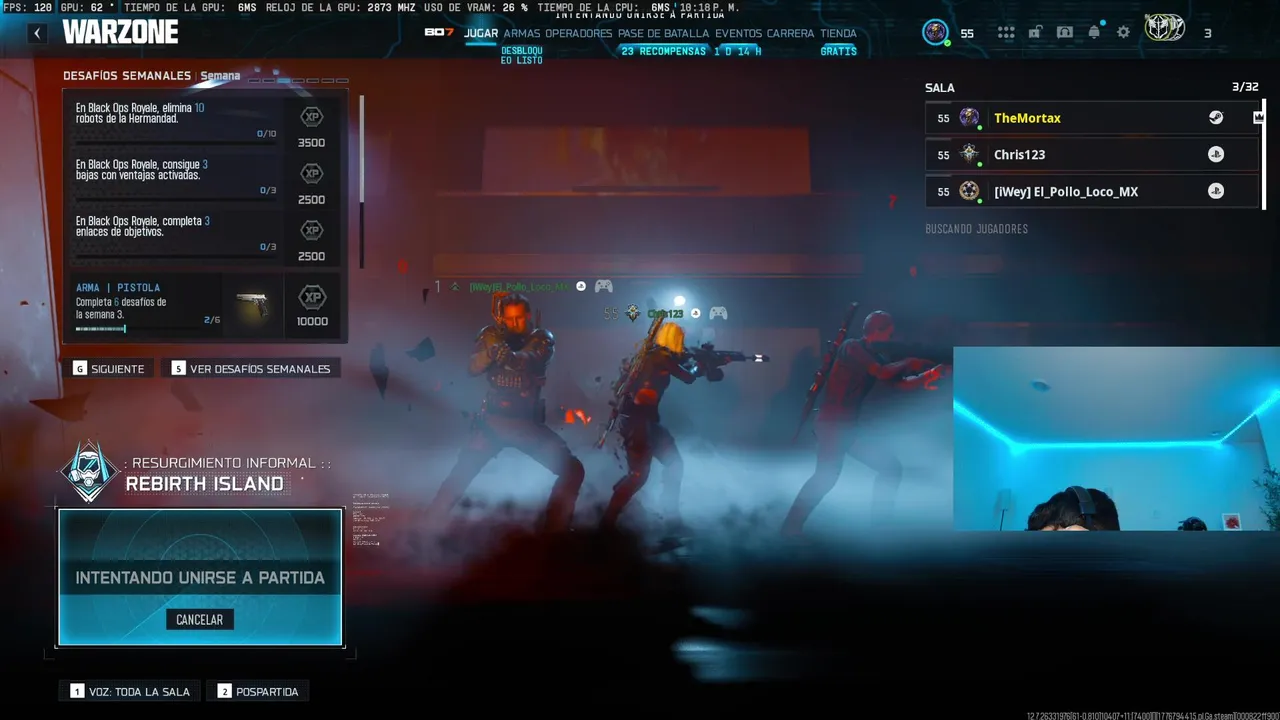Click the player level 55 in top bar
The width and height of the screenshot is (1280, 720).
(x=967, y=33)
